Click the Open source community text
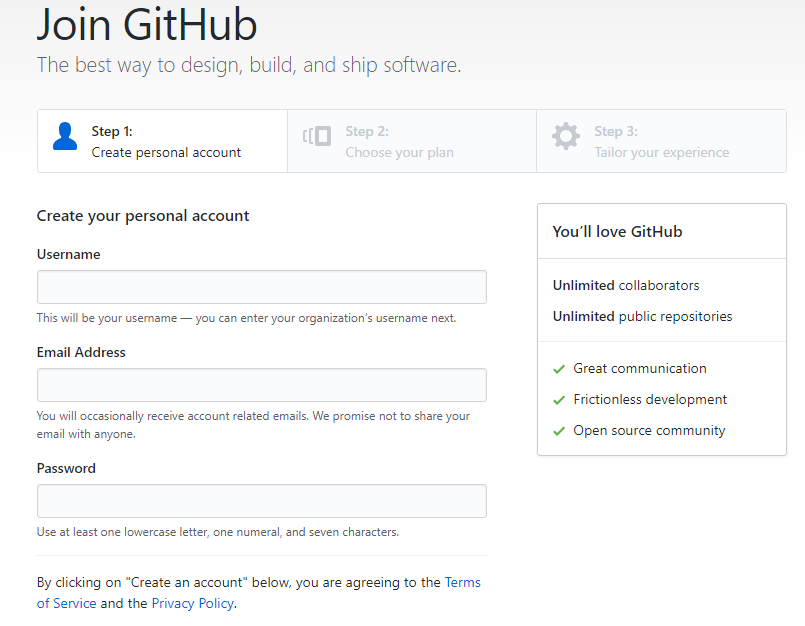 [x=649, y=430]
